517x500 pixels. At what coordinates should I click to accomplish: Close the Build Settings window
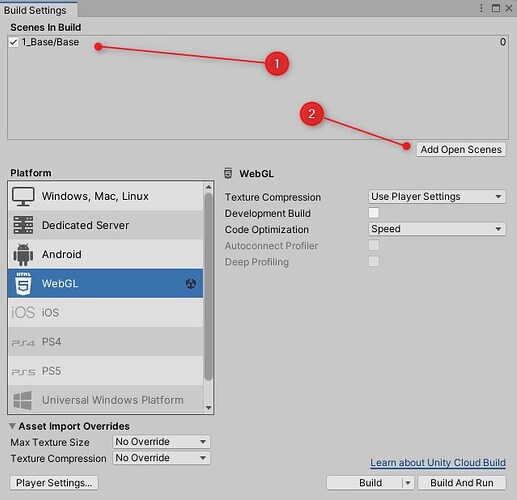509,8
